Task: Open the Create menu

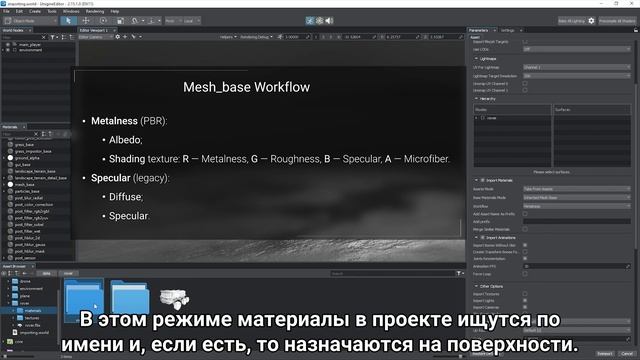Action: 35,11
